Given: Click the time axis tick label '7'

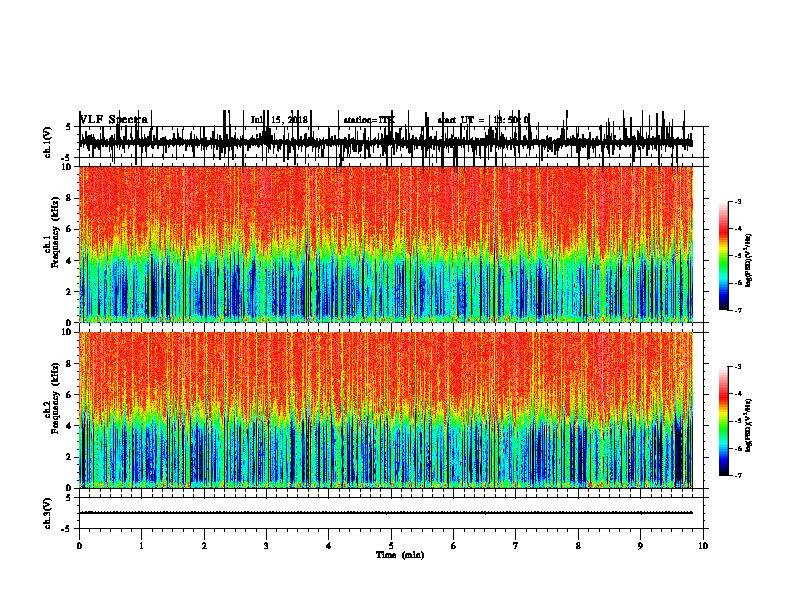Looking at the screenshot, I should coord(516,546).
